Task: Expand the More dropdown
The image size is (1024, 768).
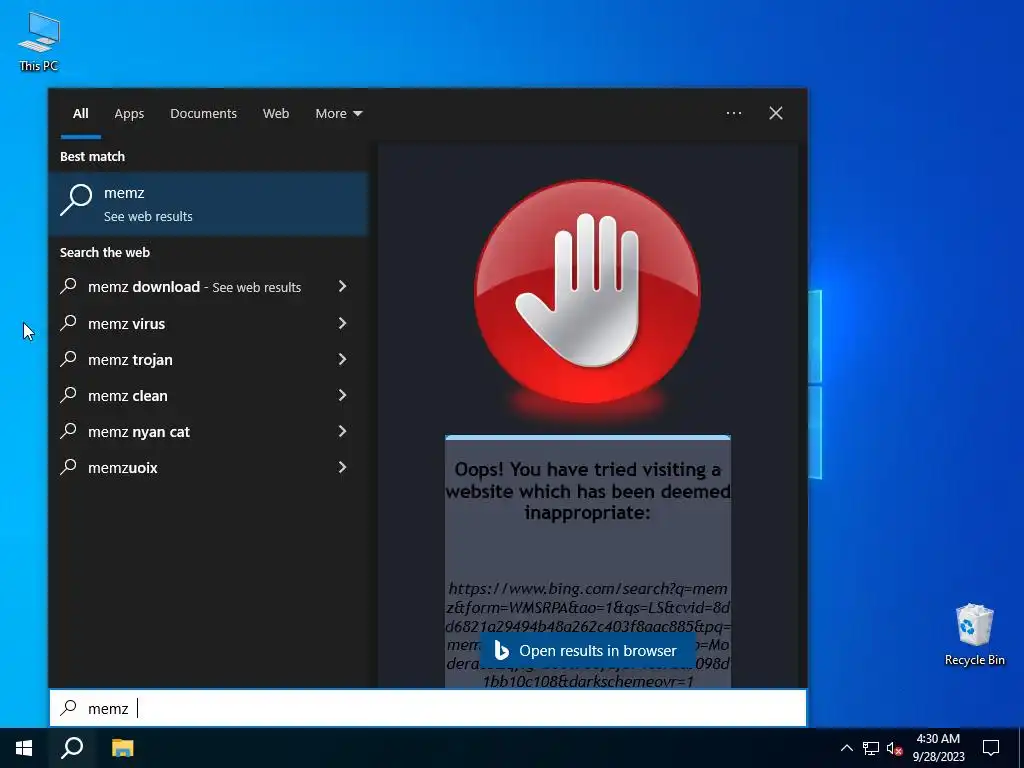Action: 338,114
